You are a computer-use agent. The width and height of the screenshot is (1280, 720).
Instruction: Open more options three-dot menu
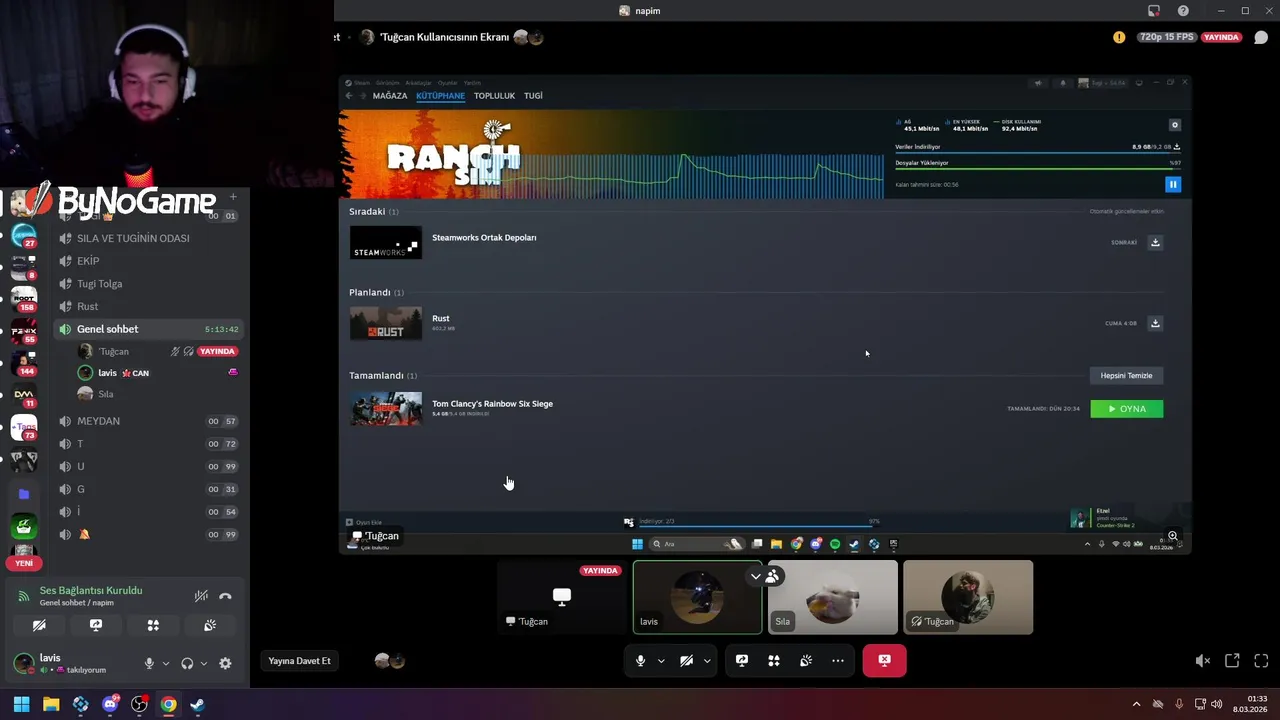pos(838,661)
